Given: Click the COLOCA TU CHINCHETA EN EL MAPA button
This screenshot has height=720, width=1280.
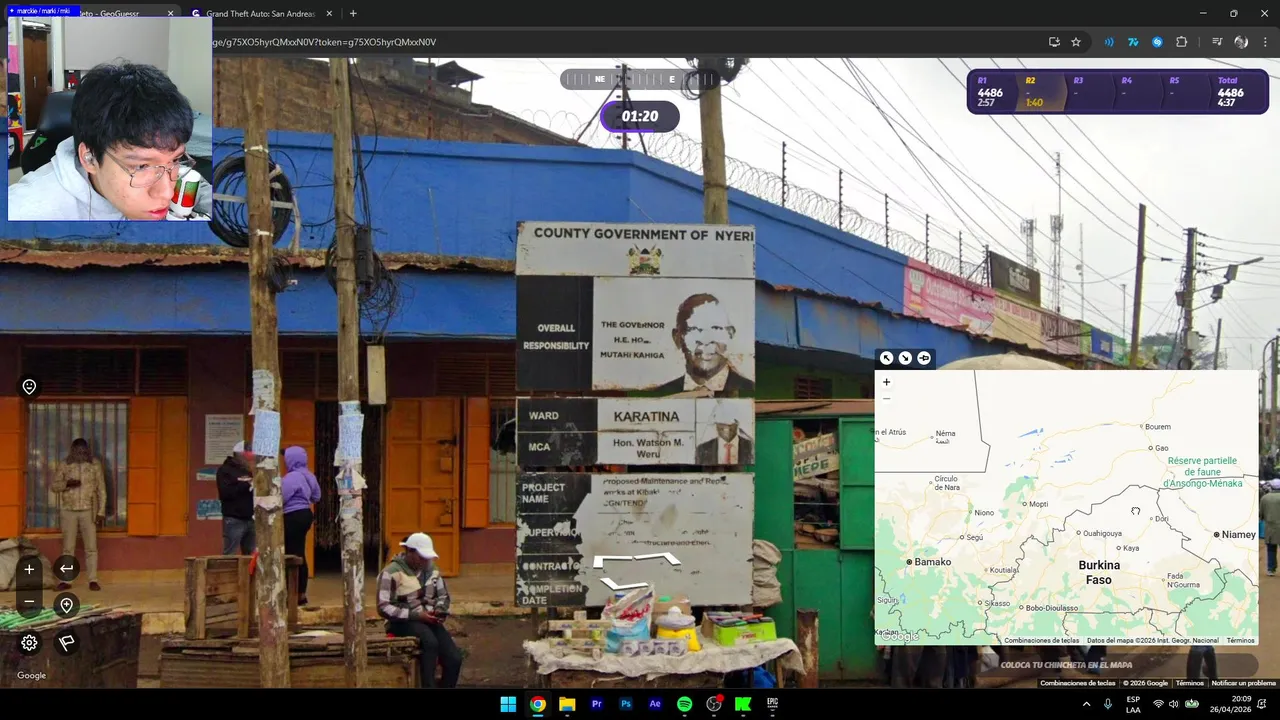Looking at the screenshot, I should click(x=1066, y=665).
